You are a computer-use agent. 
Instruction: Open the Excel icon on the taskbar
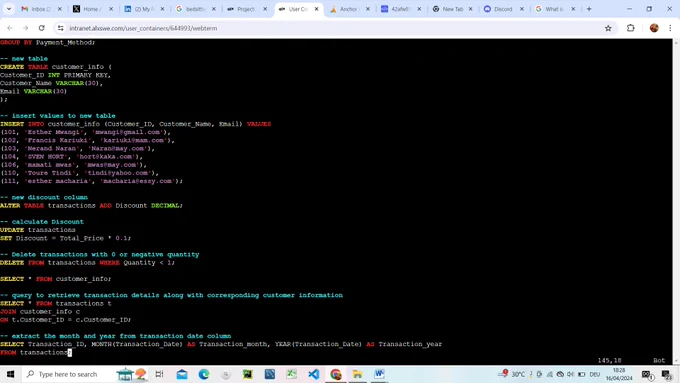coord(291,374)
